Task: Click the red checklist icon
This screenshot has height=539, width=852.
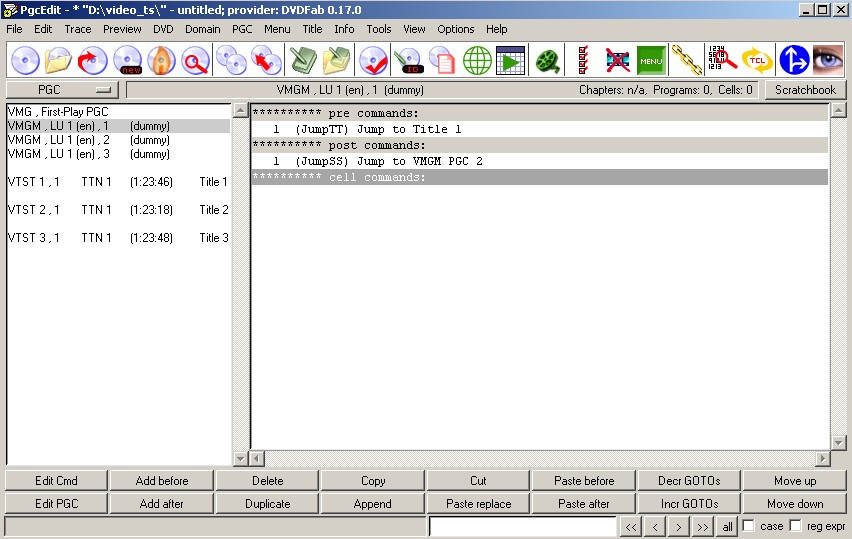Action: 583,60
